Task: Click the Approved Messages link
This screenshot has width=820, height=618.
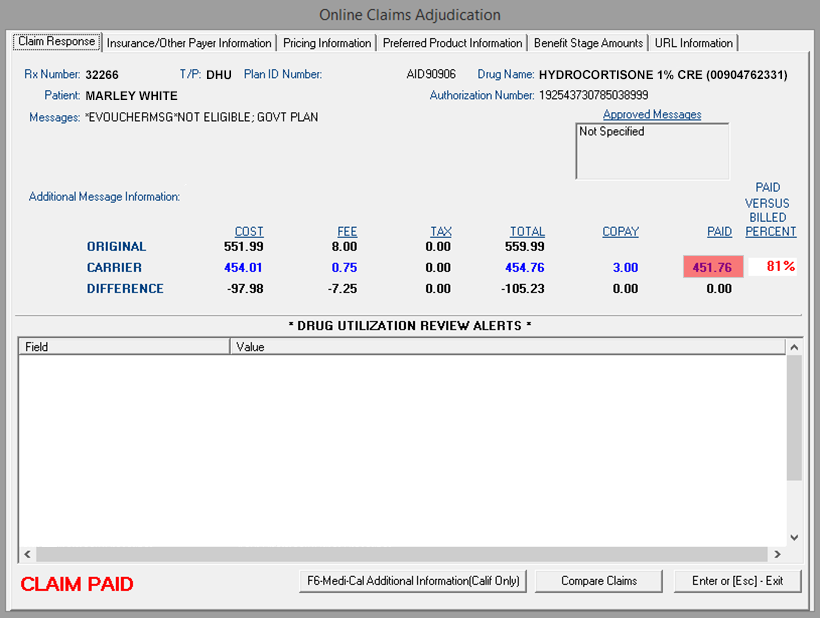Action: 652,115
